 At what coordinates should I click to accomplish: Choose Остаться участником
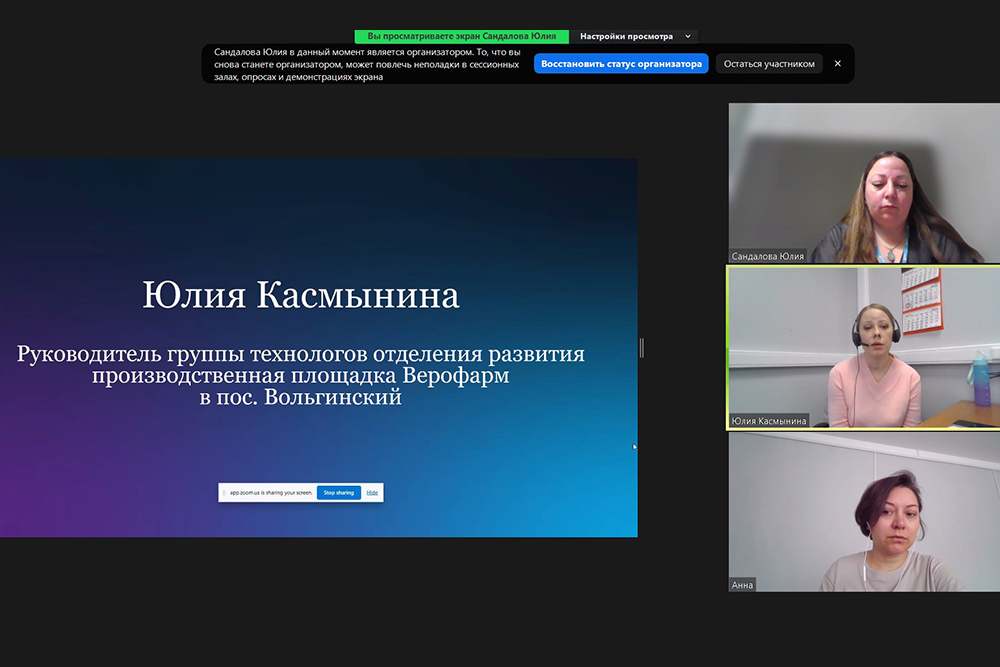[x=769, y=64]
